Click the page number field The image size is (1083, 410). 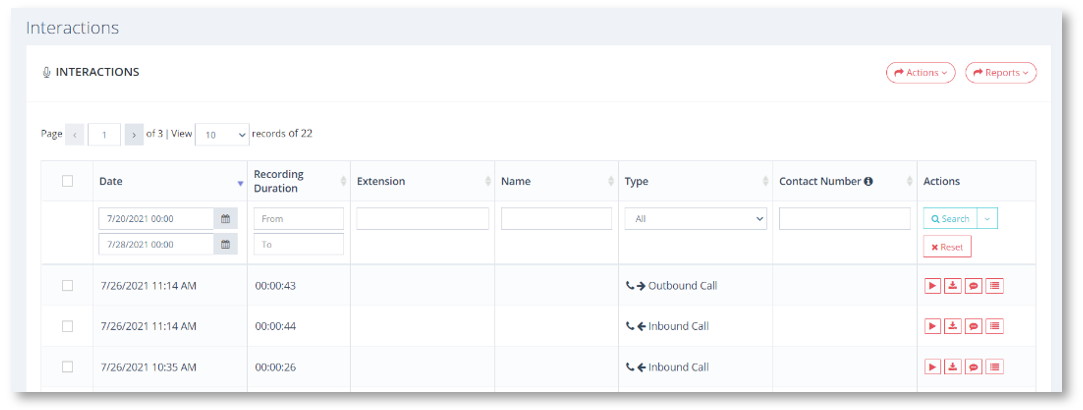point(104,135)
